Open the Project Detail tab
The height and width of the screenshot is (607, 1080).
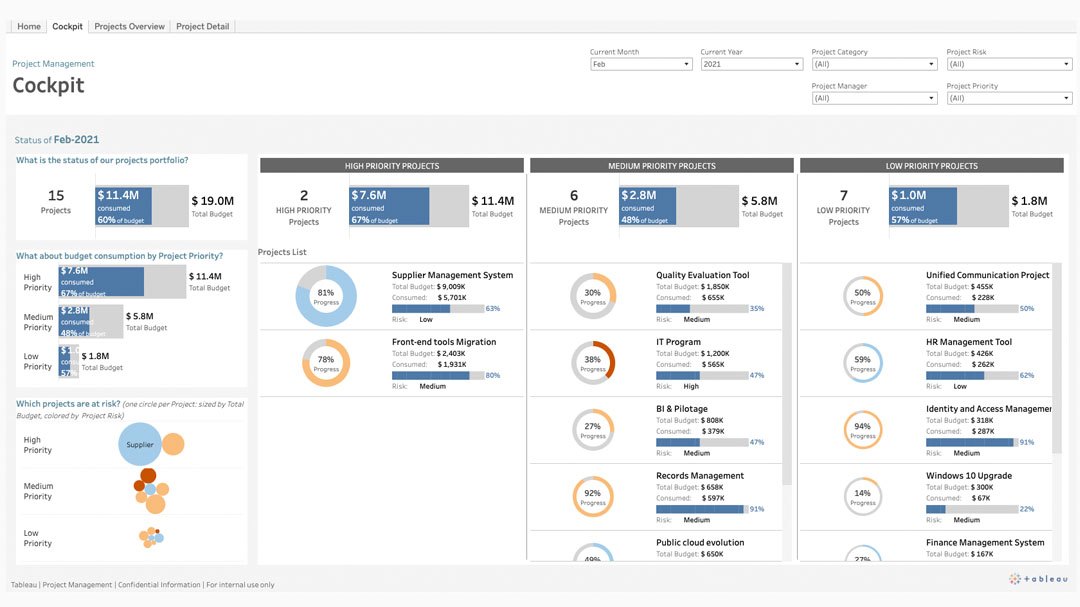click(202, 26)
